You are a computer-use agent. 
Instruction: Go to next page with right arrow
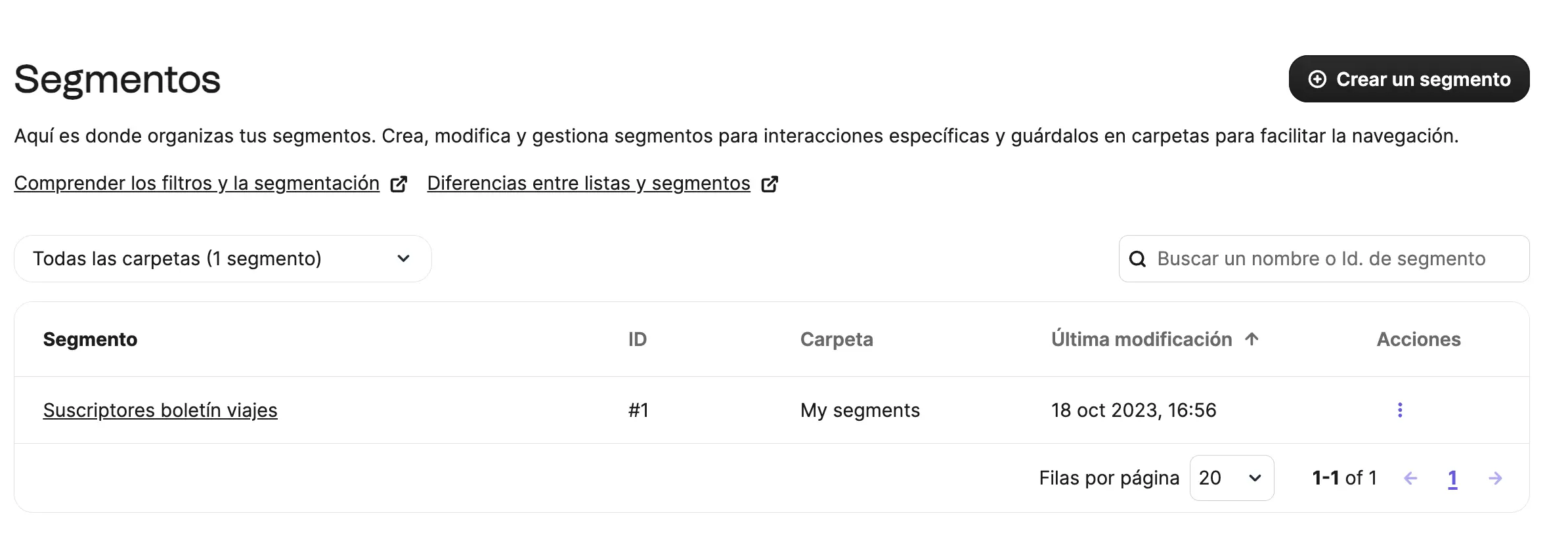[1495, 479]
